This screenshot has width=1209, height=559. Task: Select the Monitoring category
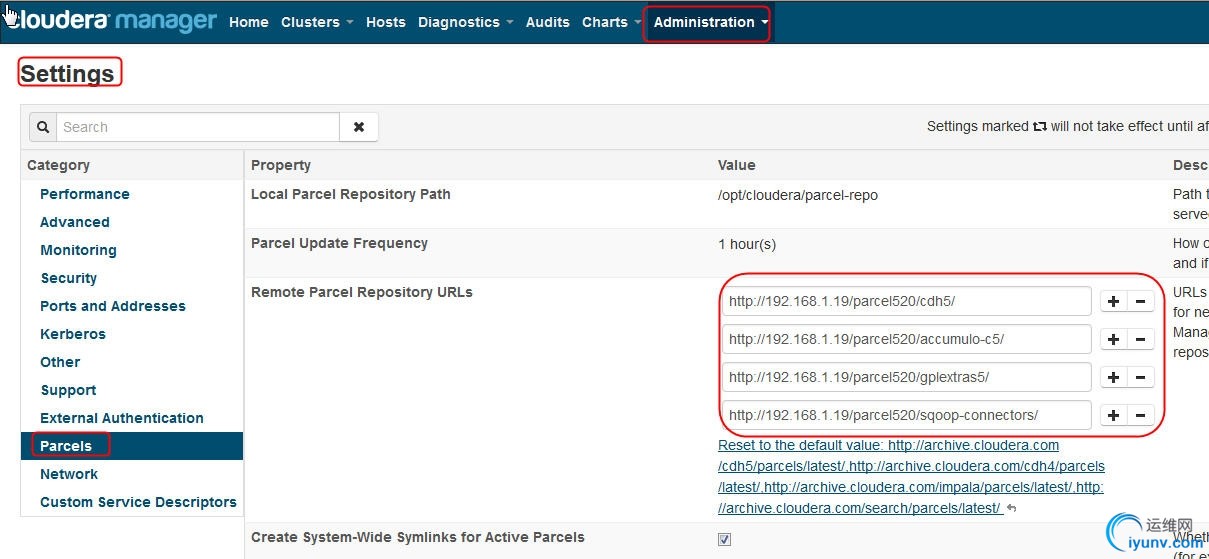pos(78,250)
